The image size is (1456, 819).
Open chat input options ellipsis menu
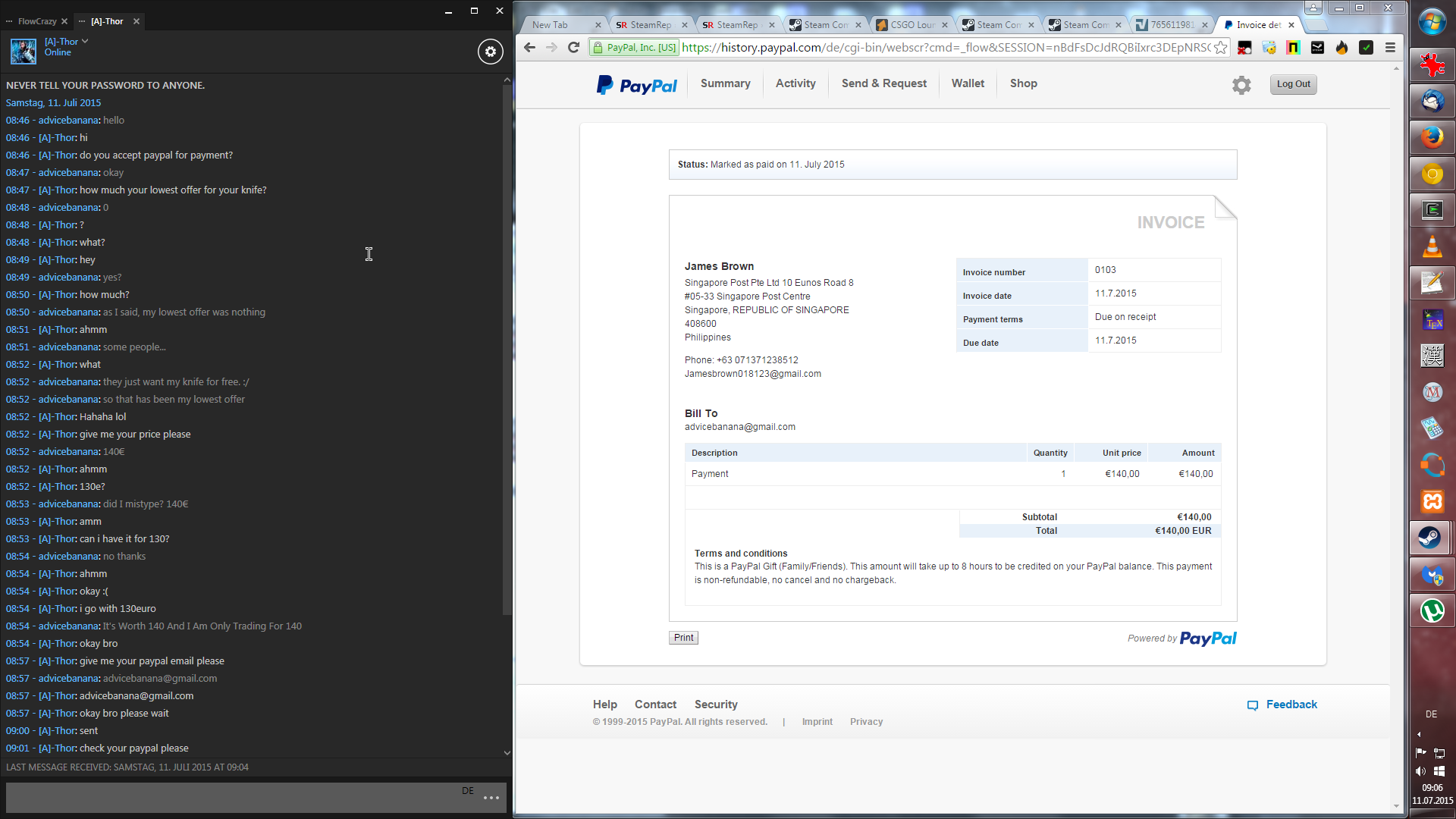coord(491,798)
